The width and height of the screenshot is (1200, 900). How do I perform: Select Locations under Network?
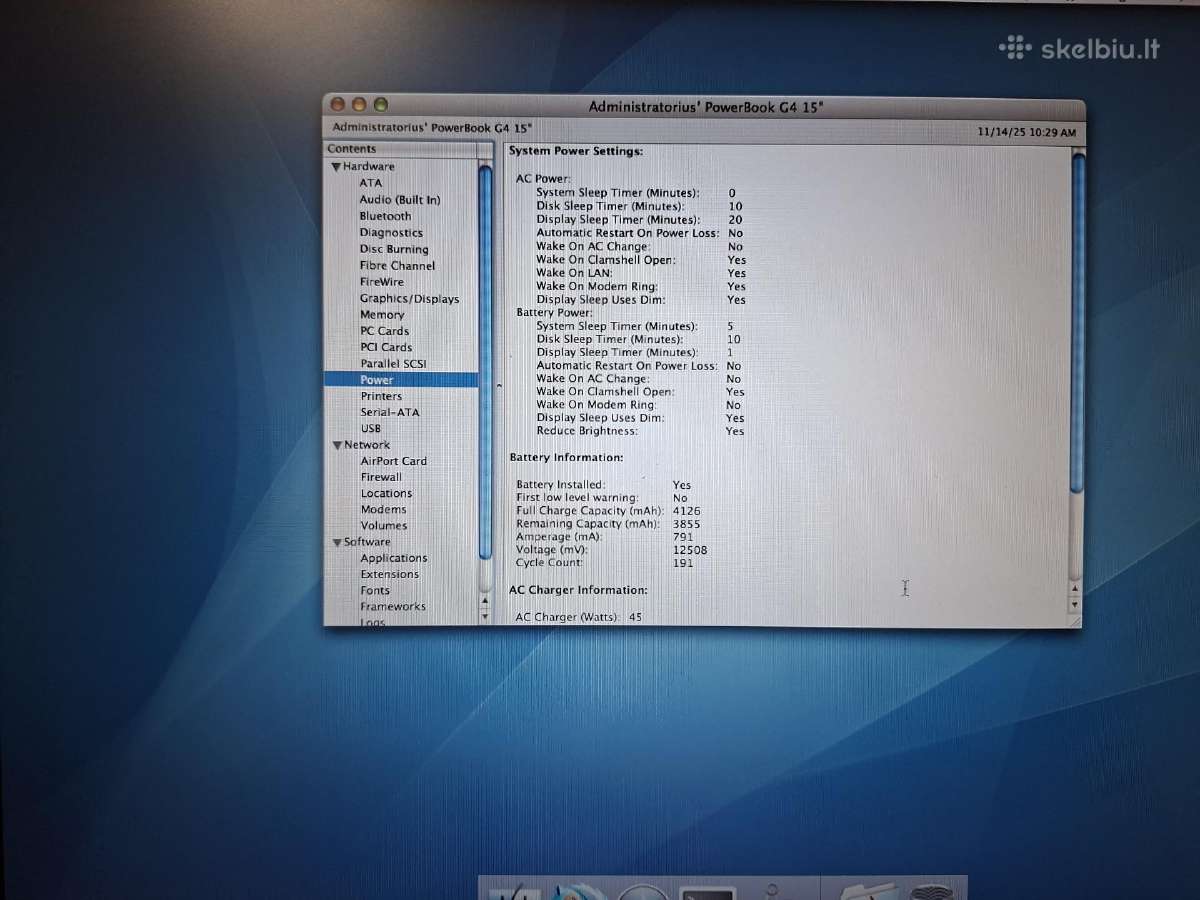click(386, 493)
